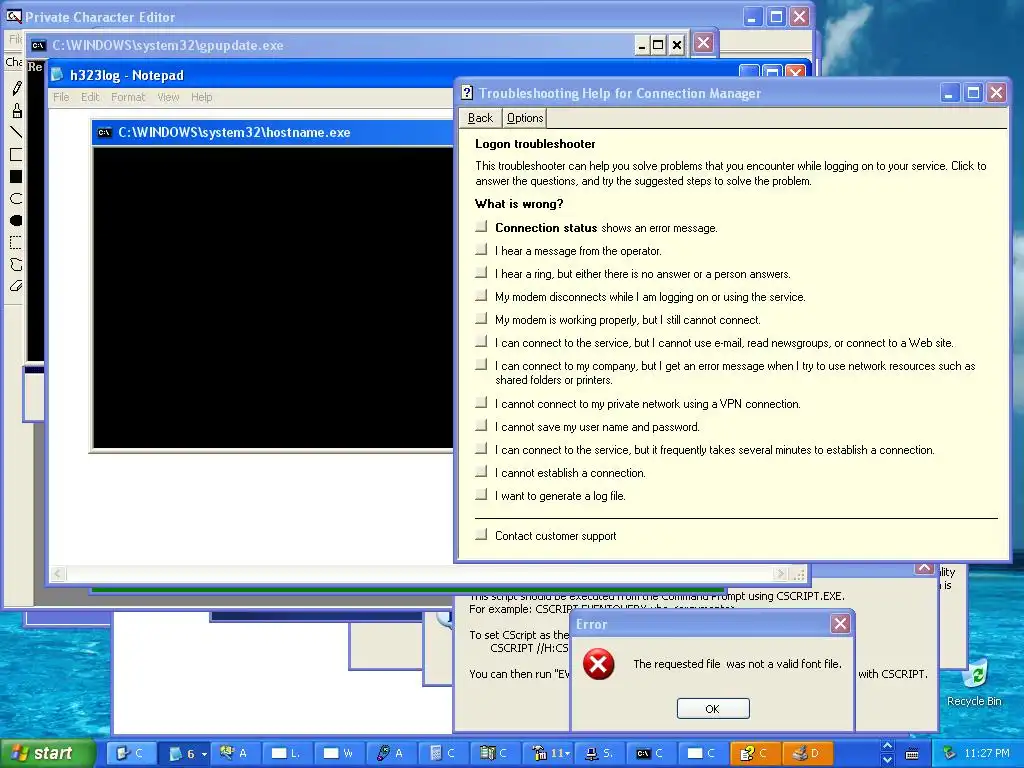1024x768 pixels.
Task: Select the Hollow Rectangle tool
Action: coord(16,155)
